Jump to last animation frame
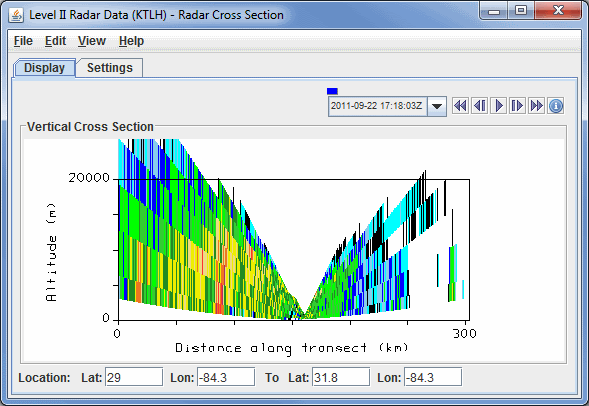 click(536, 106)
